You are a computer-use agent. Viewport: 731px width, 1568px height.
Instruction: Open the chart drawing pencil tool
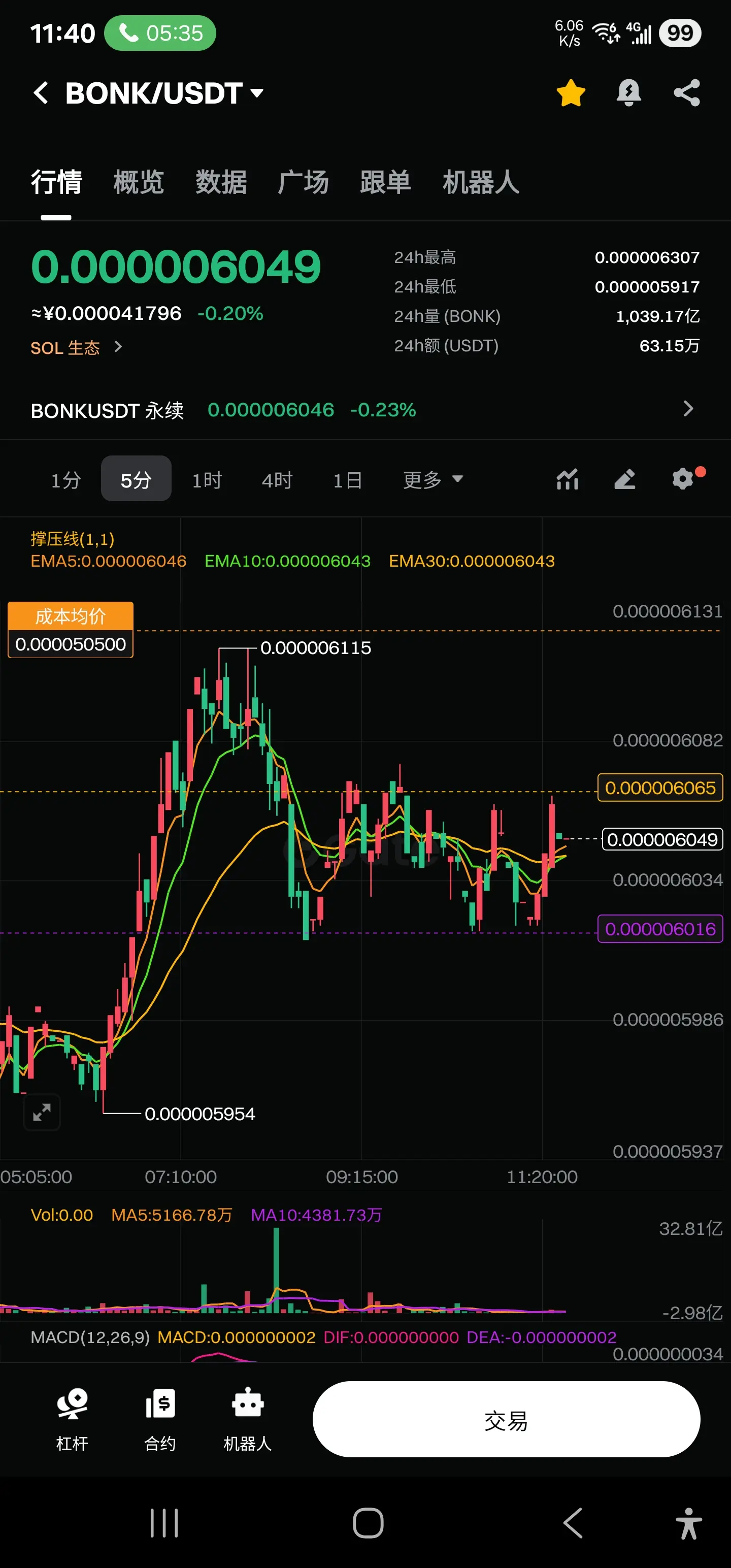click(x=625, y=479)
